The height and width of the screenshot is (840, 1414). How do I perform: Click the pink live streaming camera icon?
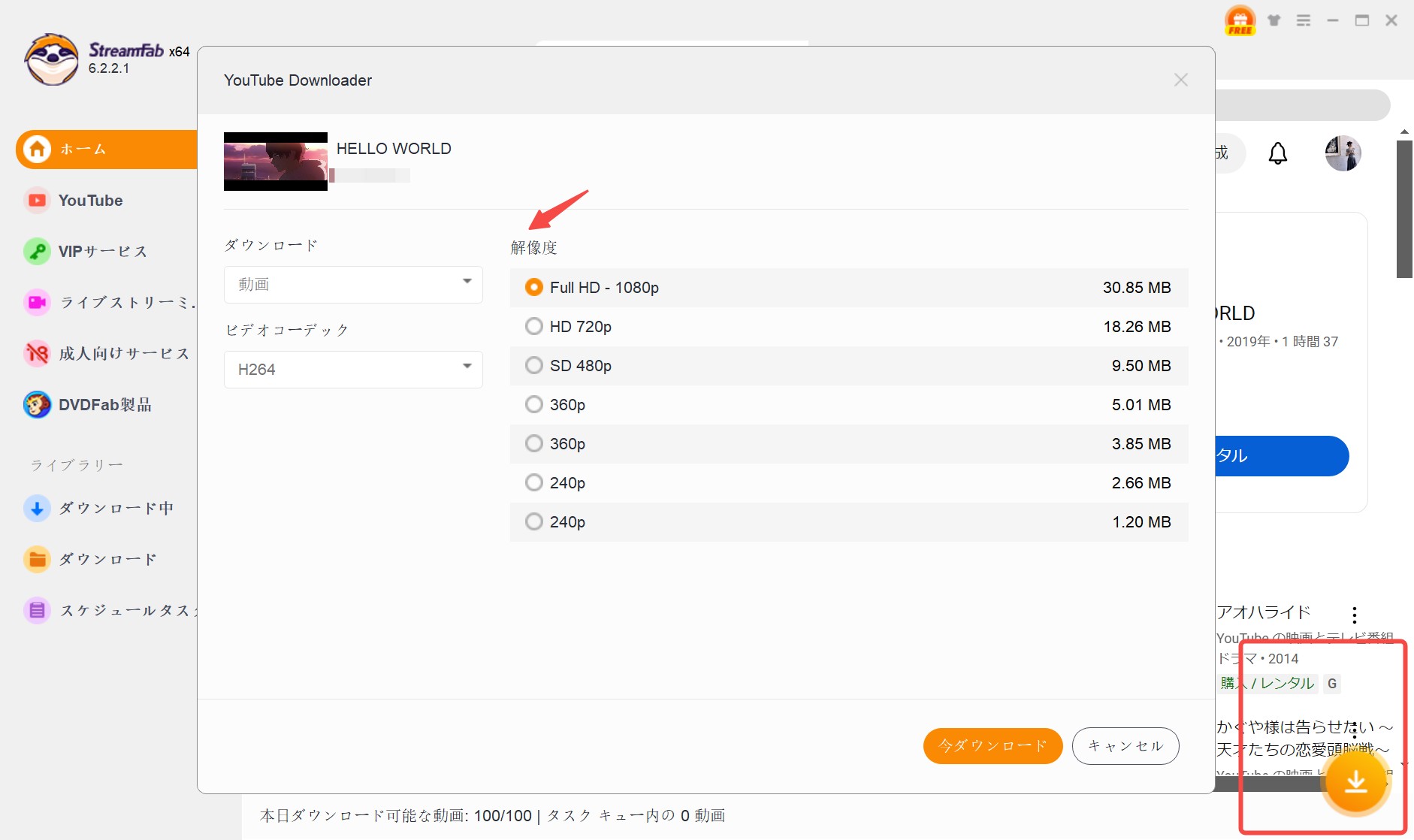coord(37,302)
